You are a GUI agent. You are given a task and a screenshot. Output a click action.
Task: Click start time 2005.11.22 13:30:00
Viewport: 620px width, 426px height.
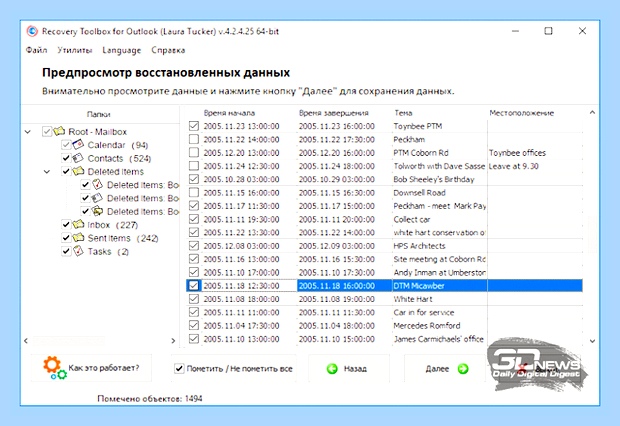pos(242,233)
